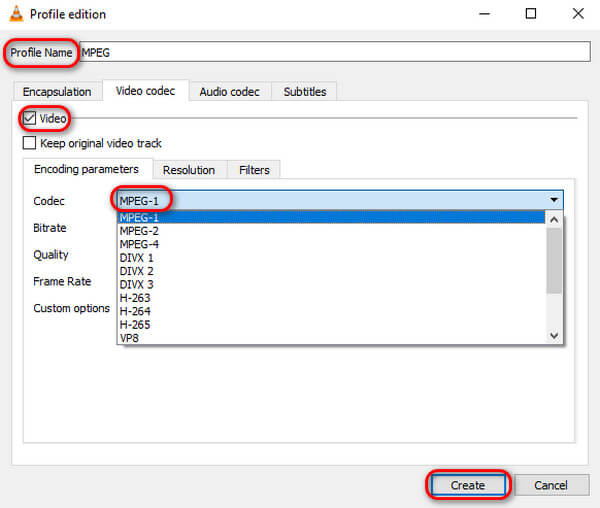Screen dimensions: 600x508
Task: Open the Resolution sub-tab
Action: tap(189, 170)
